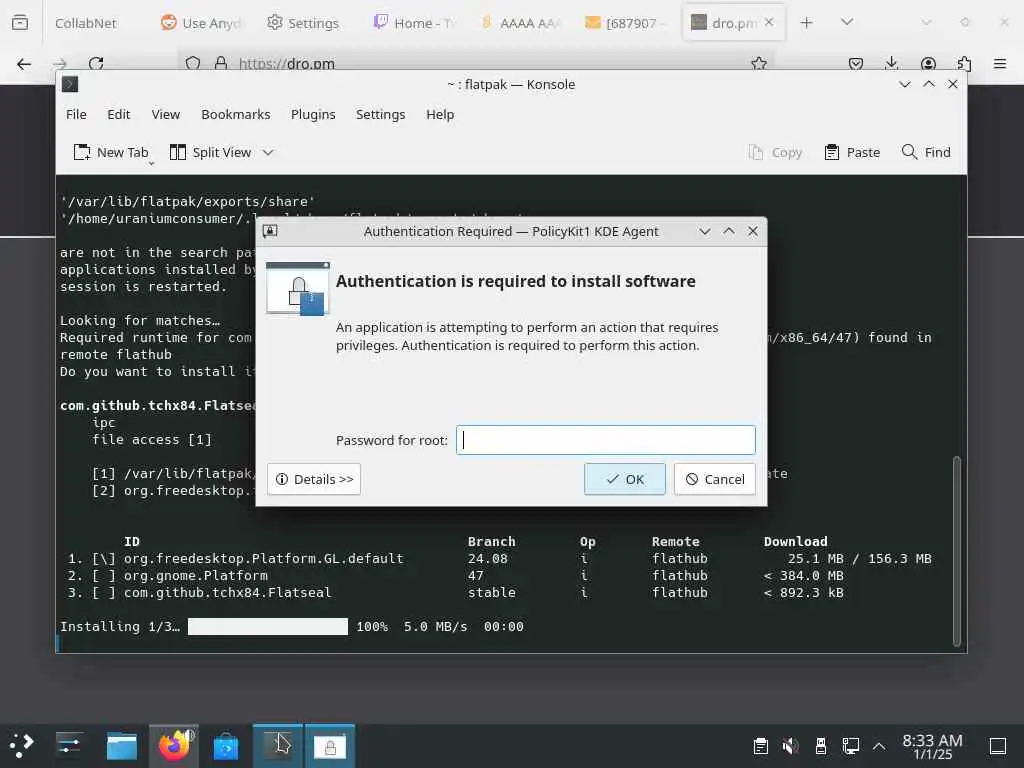
Task: Open clipboard tray icon
Action: pos(760,746)
